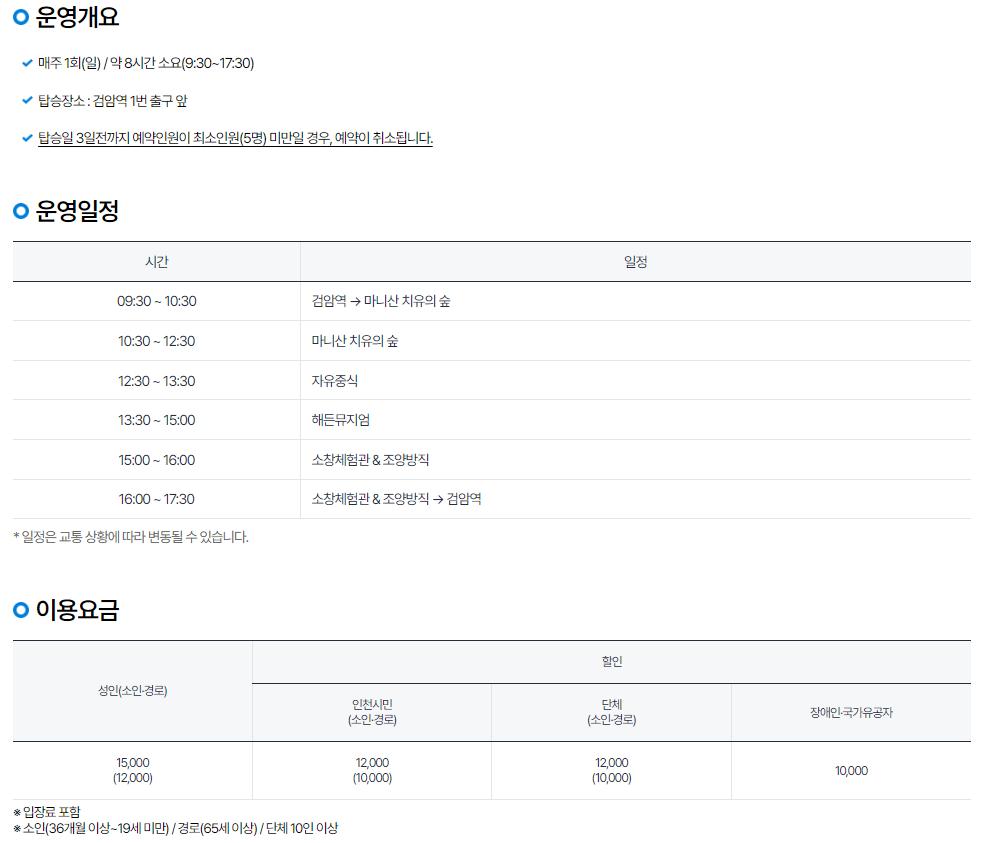Screen dimensions: 992x843
Task: Click the blue circle bullet beside 이용요금
Action: click(x=21, y=609)
